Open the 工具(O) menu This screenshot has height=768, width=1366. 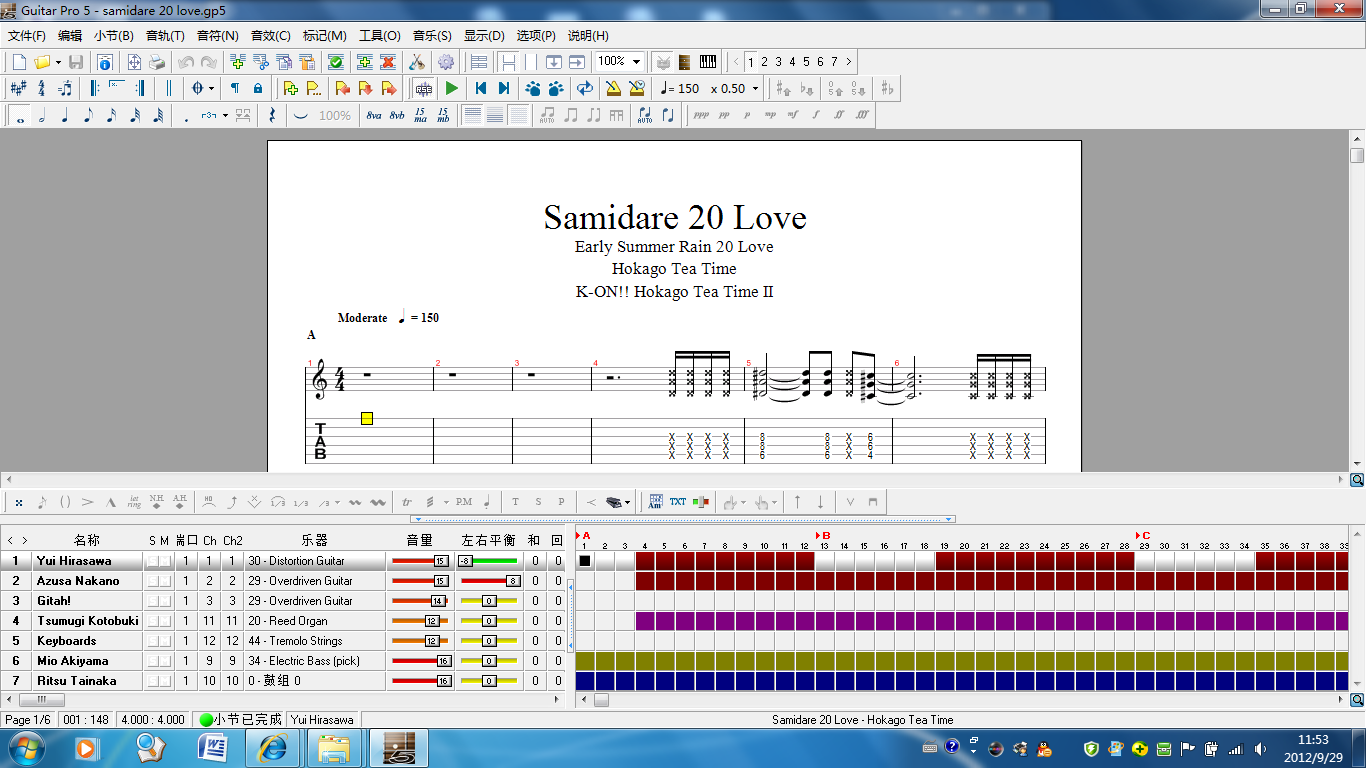click(379, 35)
